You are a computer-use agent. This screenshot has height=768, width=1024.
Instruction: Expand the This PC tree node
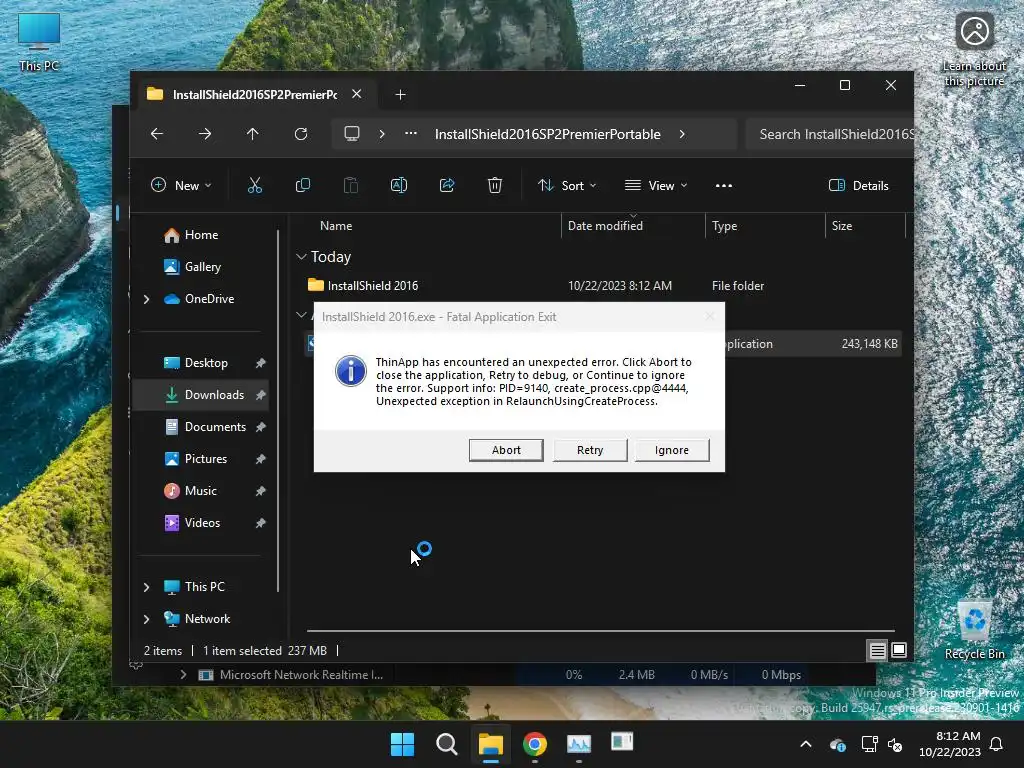[146, 587]
